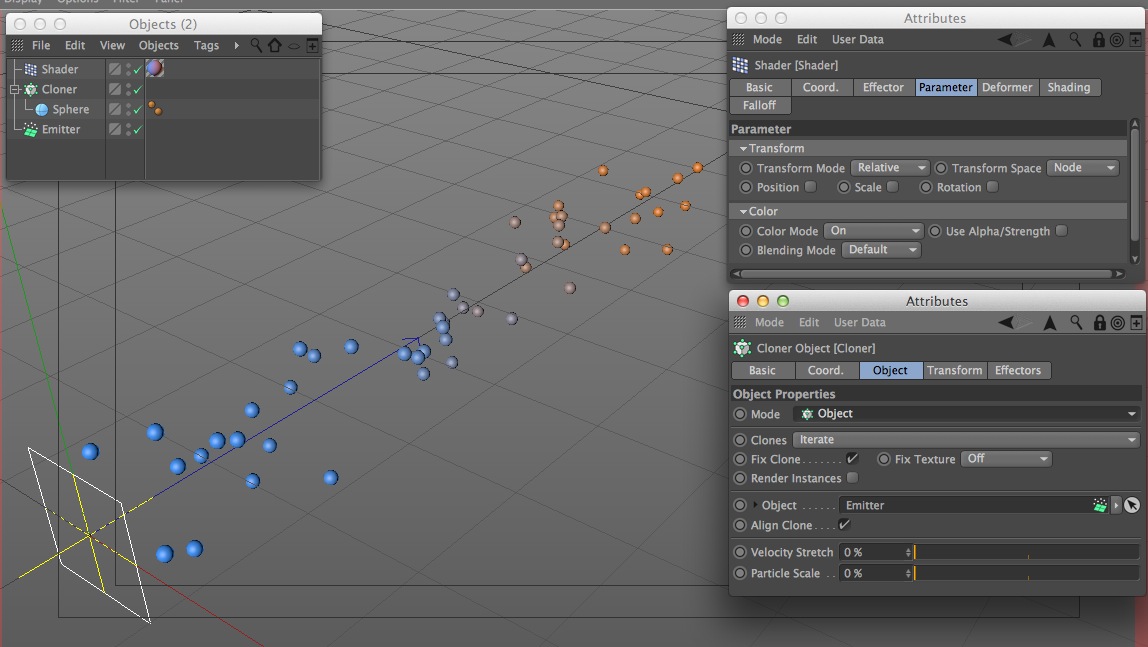The height and width of the screenshot is (647, 1148).
Task: Toggle the Emitter visibility dots
Action: [x=128, y=130]
